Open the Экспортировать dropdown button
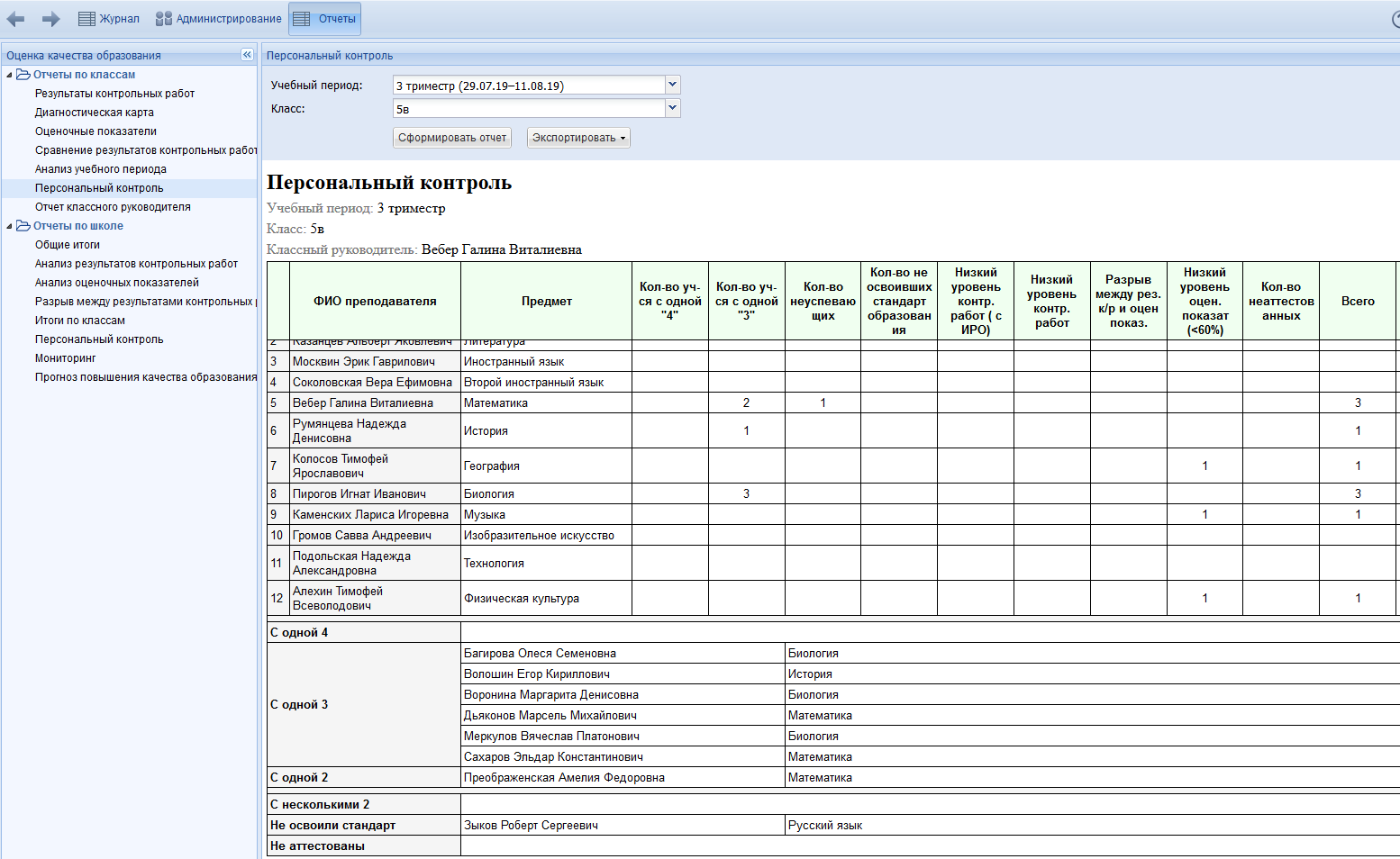 pyautogui.click(x=578, y=138)
